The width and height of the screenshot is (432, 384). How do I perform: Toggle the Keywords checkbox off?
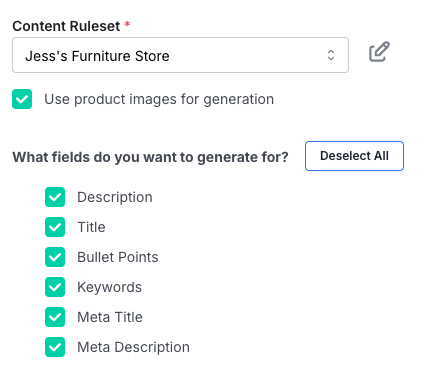pos(55,287)
